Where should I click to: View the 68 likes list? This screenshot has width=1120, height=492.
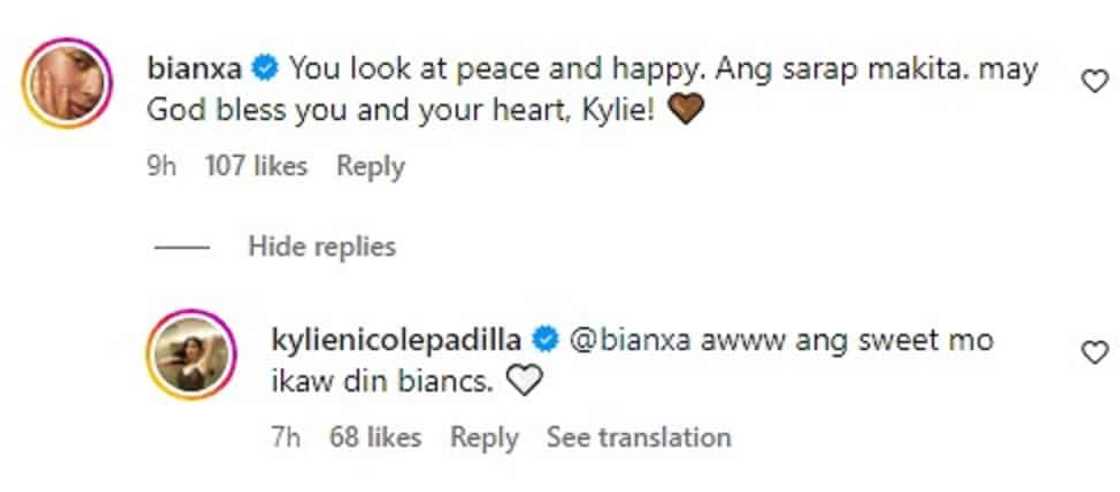point(374,437)
